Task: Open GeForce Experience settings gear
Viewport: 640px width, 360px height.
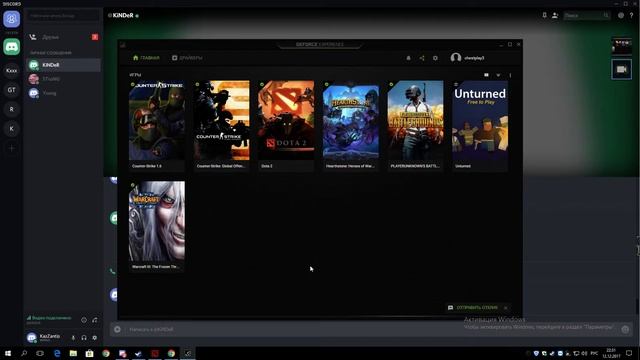Action: click(435, 58)
